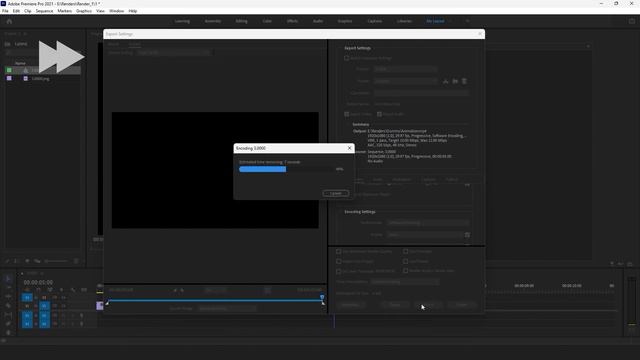This screenshot has width=640, height=360.
Task: Open the File menu
Action: pyautogui.click(x=5, y=11)
